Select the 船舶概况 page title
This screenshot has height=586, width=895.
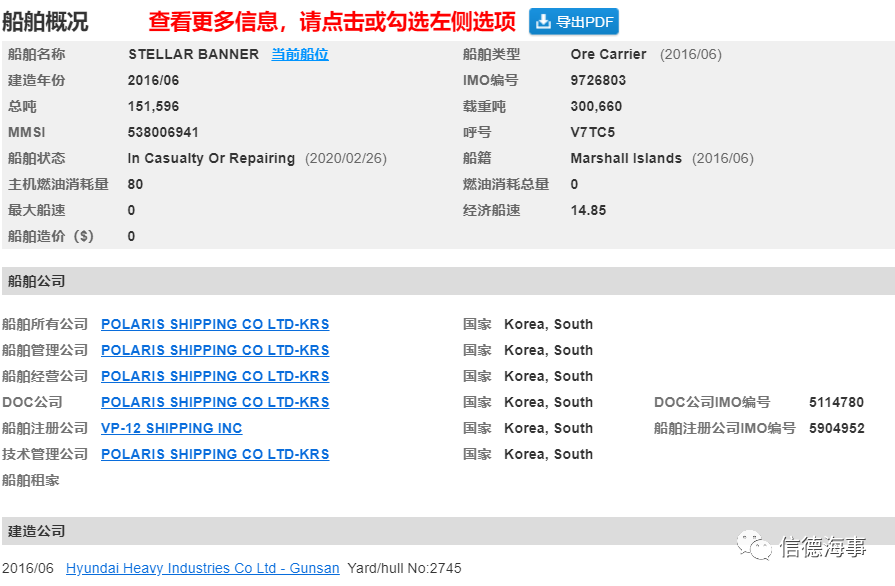(45, 22)
